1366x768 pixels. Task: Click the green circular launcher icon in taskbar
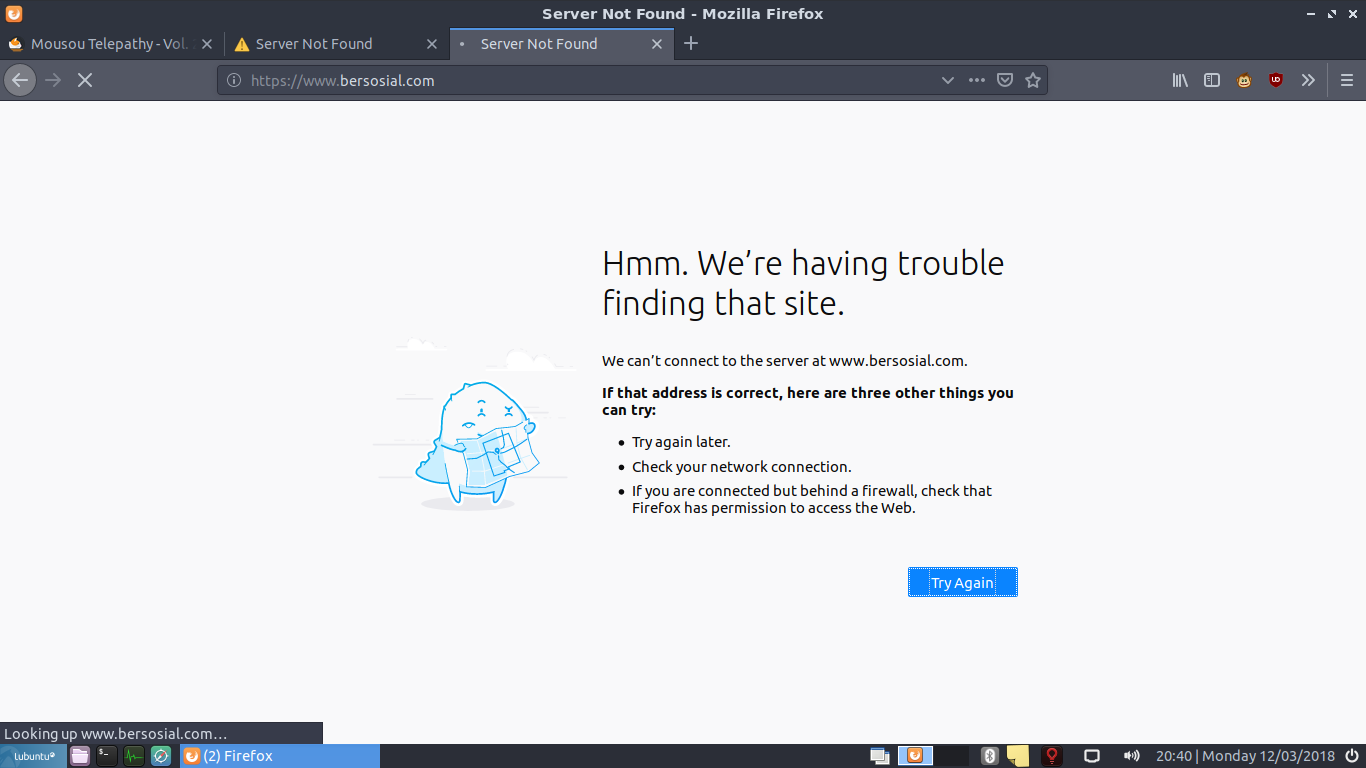(x=161, y=756)
